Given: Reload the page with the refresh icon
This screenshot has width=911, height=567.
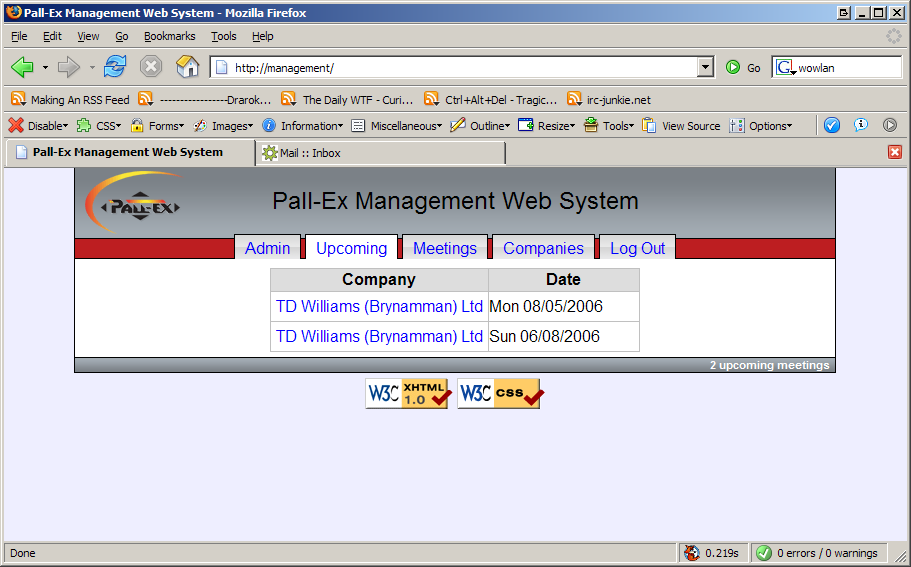Looking at the screenshot, I should point(115,67).
